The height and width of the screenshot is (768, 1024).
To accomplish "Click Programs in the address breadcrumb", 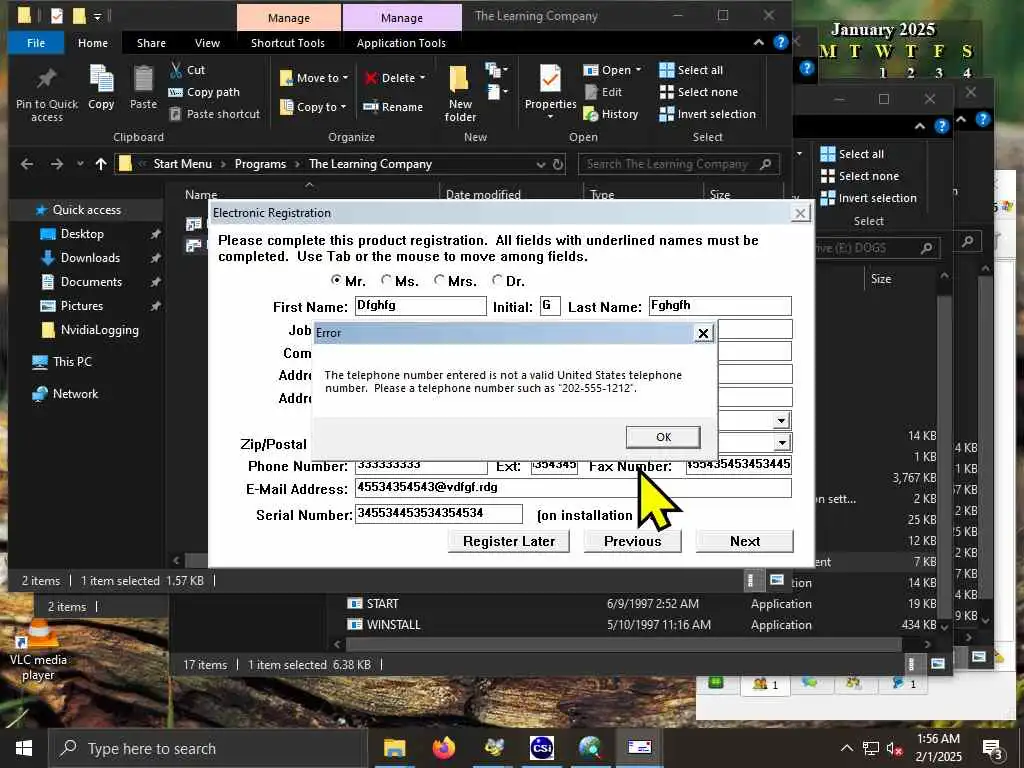I will coord(260,164).
